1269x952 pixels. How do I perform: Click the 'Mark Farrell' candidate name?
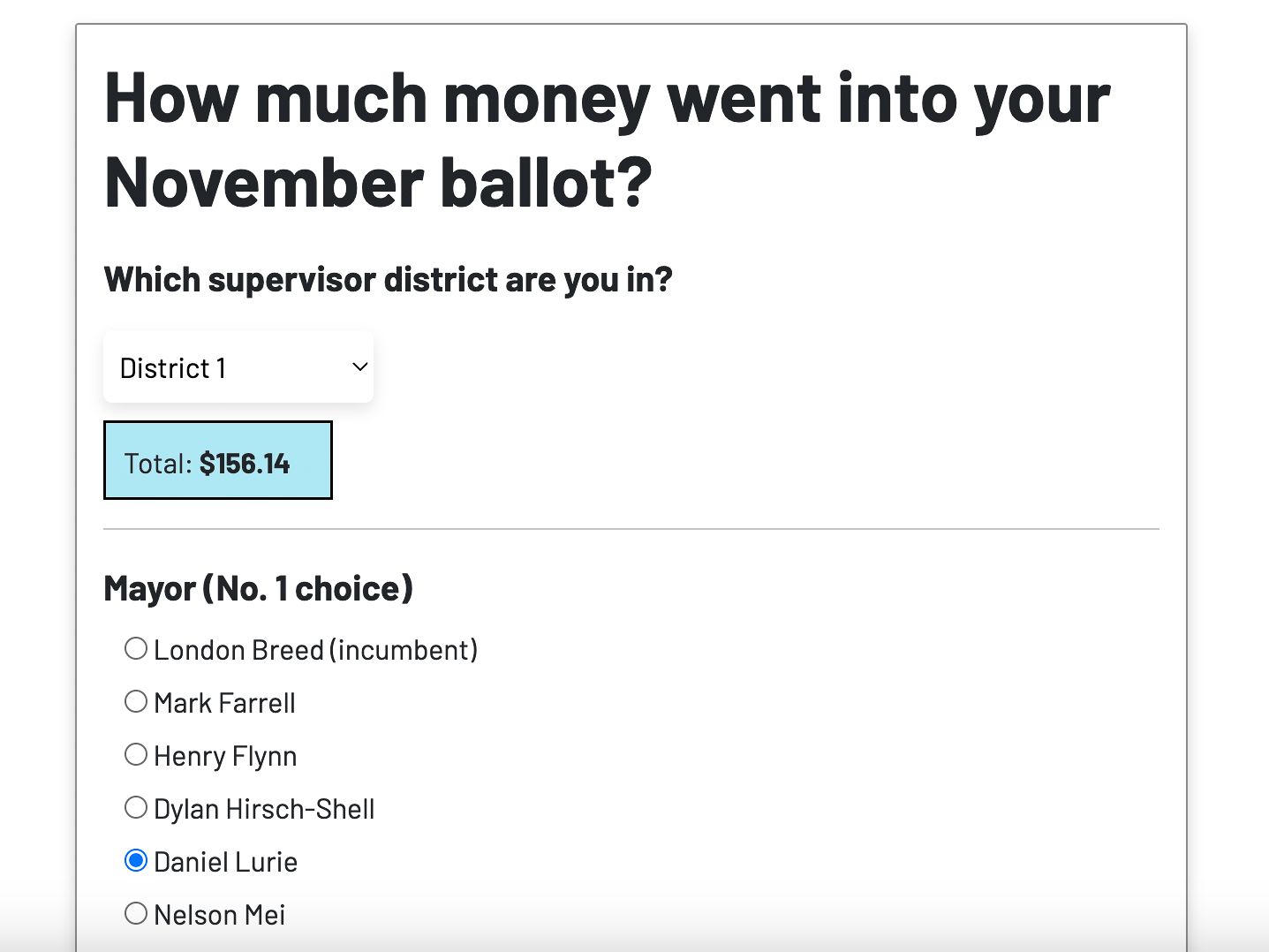click(224, 702)
